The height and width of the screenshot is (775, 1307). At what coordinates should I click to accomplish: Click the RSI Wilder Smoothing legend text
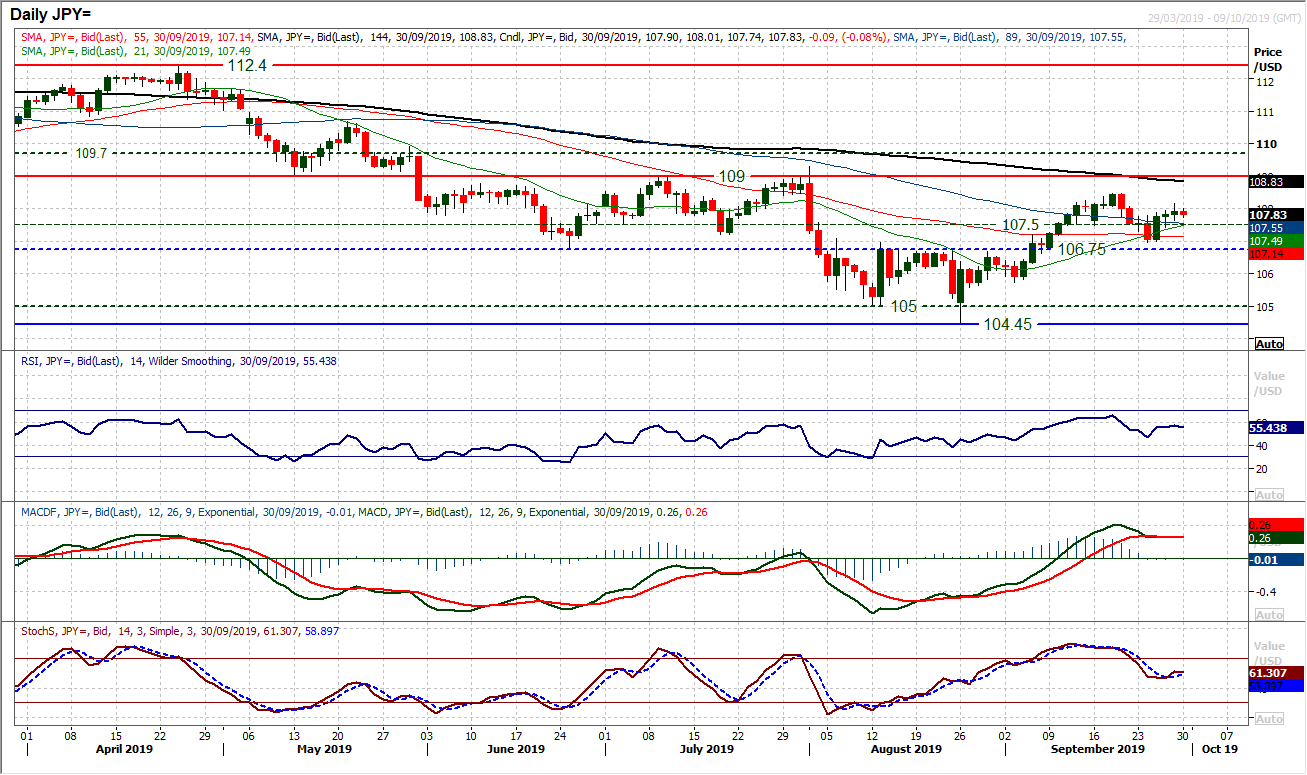(x=179, y=360)
